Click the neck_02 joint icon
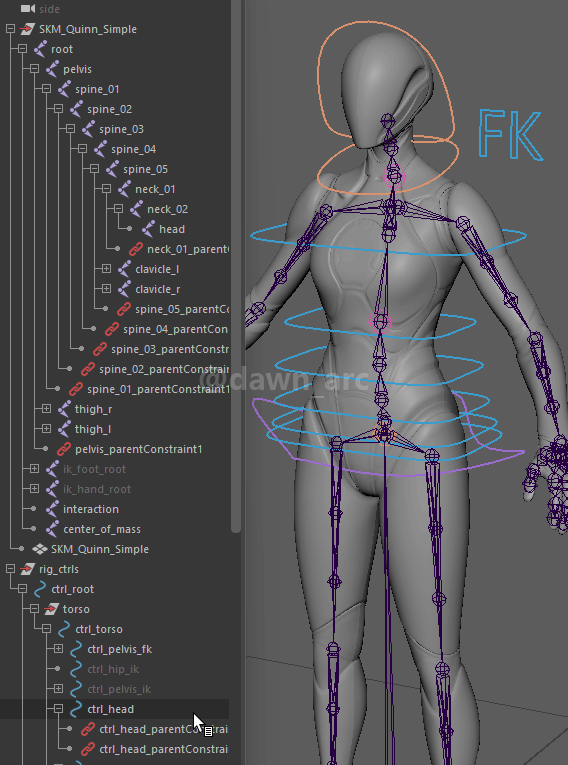The height and width of the screenshot is (765, 568). (x=136, y=209)
